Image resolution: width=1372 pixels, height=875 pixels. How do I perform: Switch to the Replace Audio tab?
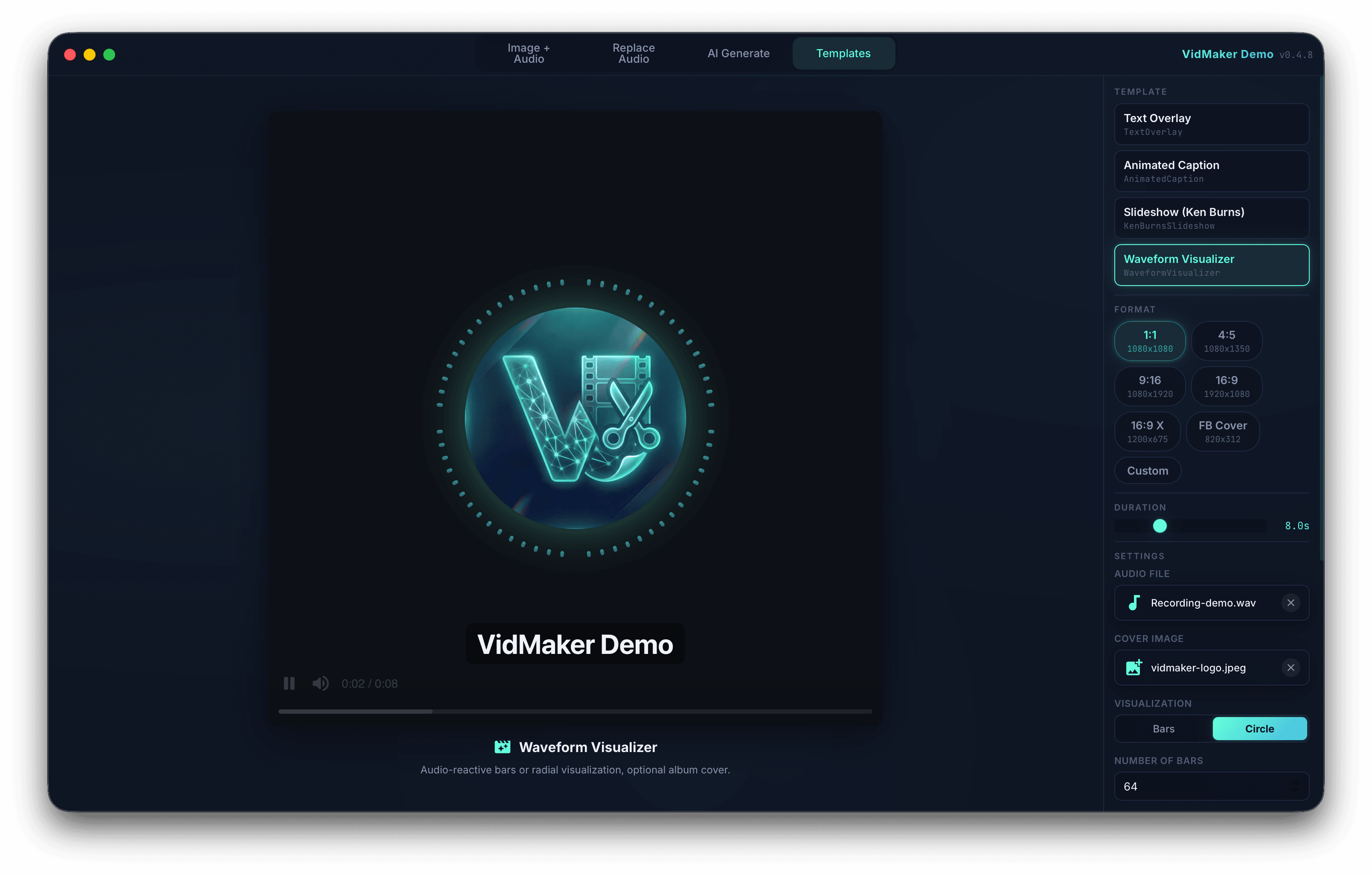pyautogui.click(x=633, y=54)
